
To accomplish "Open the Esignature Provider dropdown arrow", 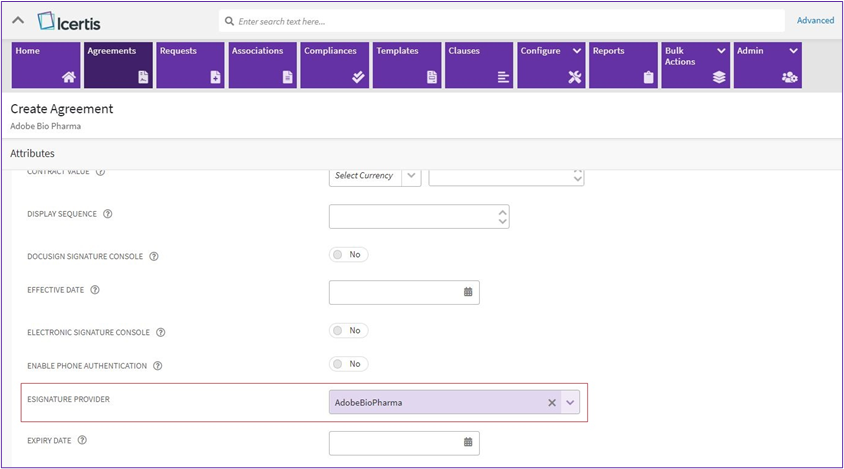I will [570, 403].
